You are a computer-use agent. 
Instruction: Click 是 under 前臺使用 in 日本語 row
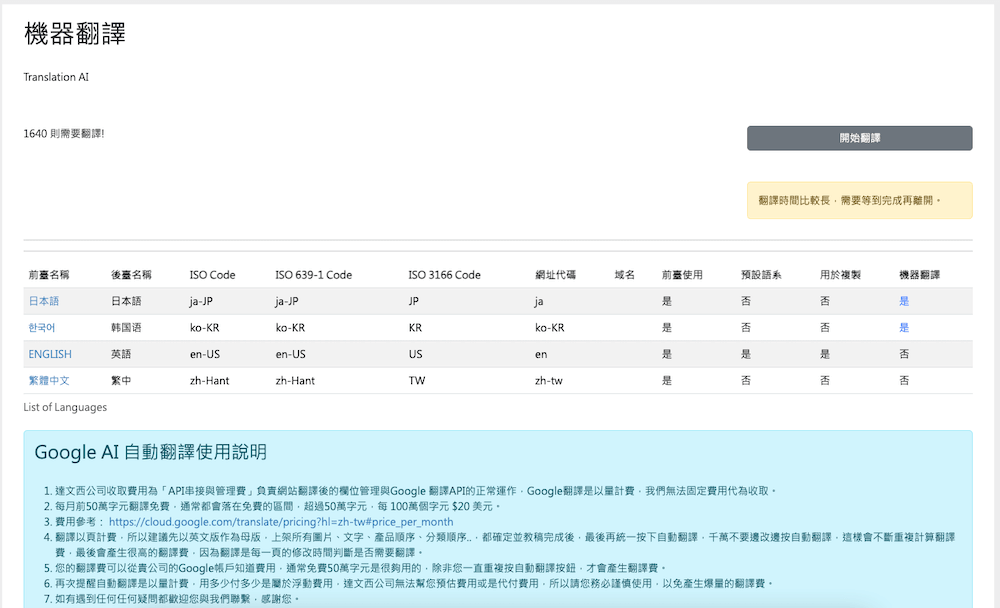pyautogui.click(x=666, y=301)
